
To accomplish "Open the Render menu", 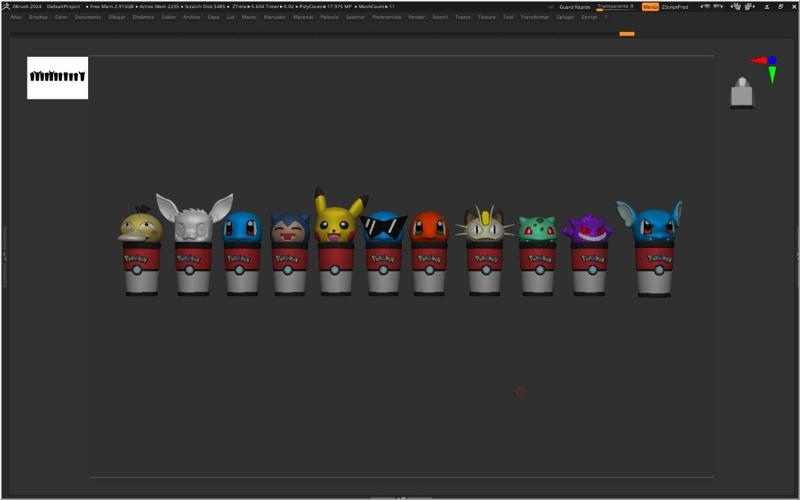I will coord(416,17).
